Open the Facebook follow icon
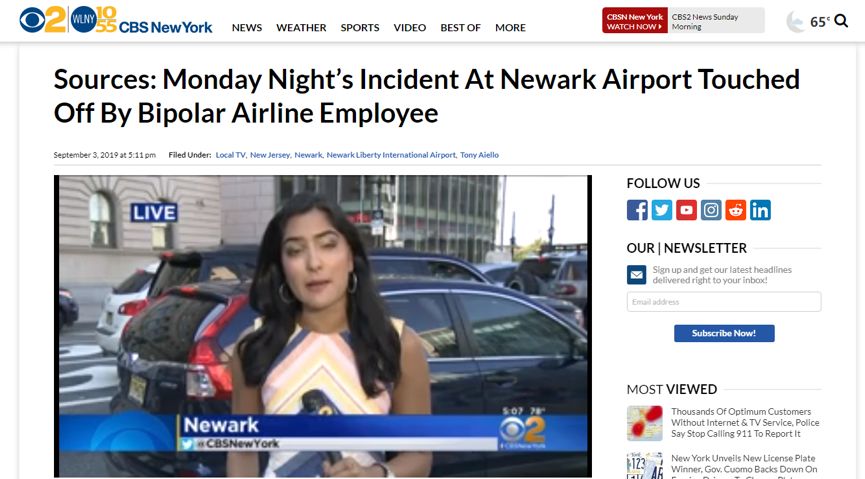Screen dimensions: 865x479 point(637,210)
